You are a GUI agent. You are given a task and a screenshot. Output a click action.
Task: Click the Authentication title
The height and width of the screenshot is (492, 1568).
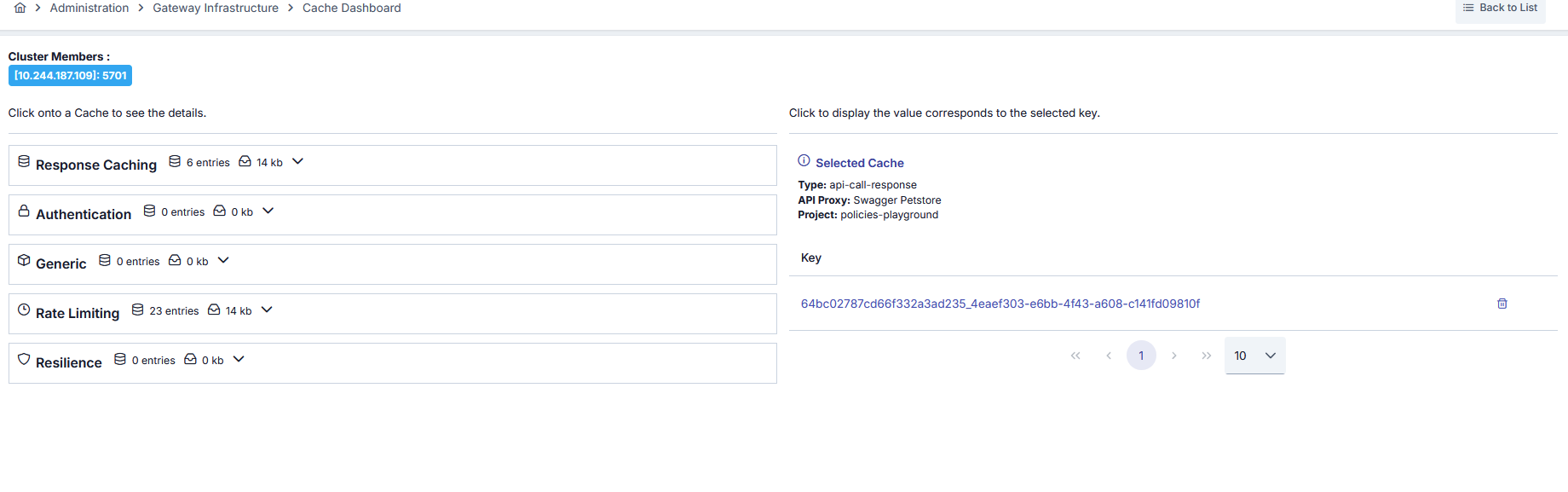coord(84,214)
